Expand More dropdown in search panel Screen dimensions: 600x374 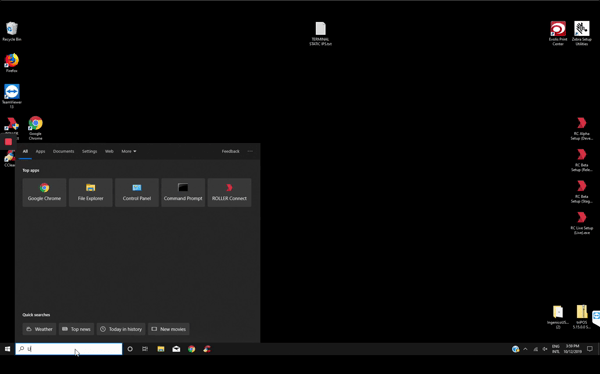point(129,151)
